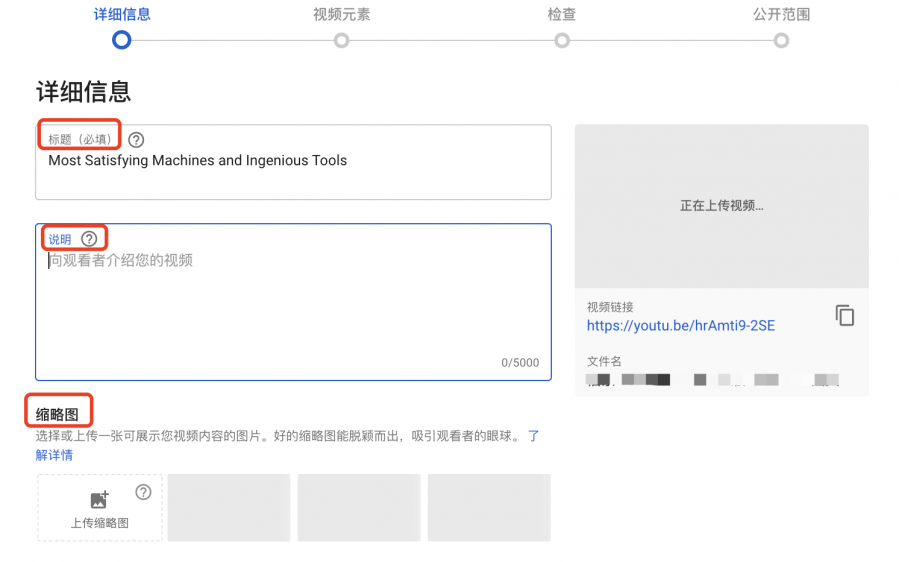Click the 详细信息 step circle indicator
The image size is (899, 562).
122,40
